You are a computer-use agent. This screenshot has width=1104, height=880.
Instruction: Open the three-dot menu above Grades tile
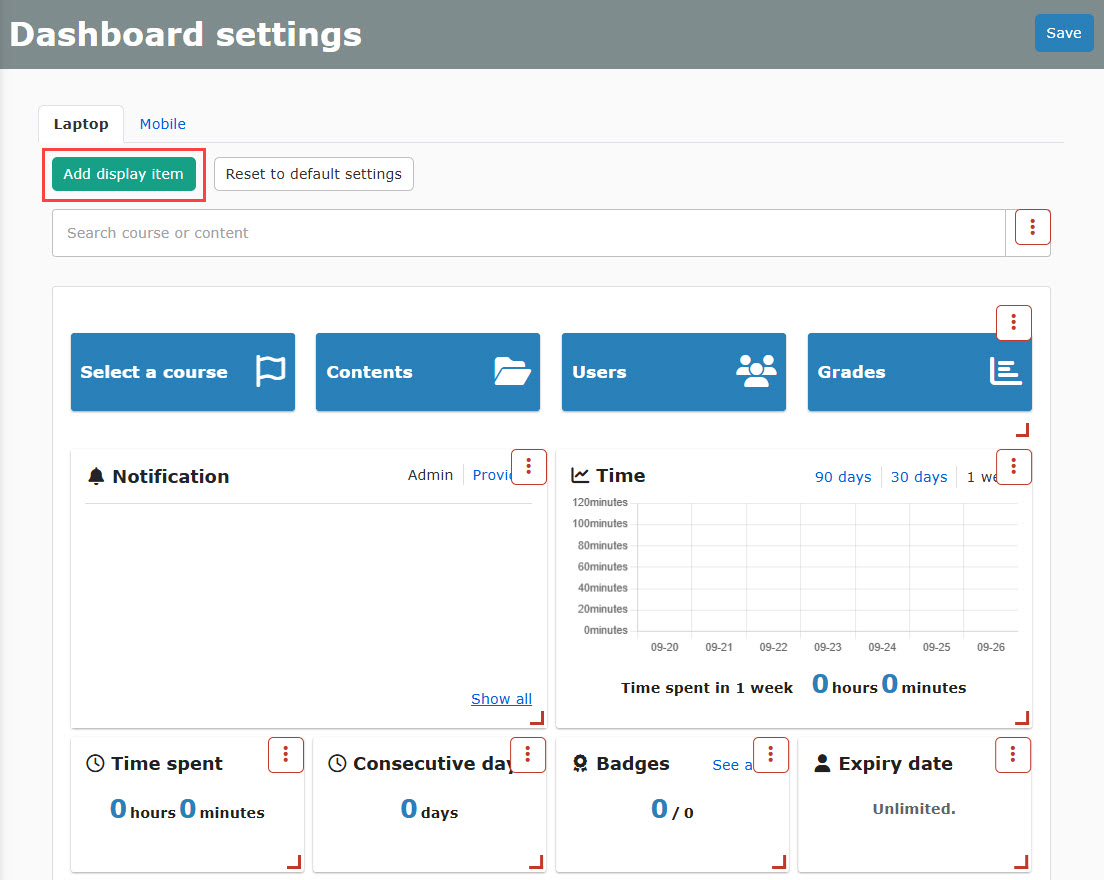click(x=1013, y=323)
